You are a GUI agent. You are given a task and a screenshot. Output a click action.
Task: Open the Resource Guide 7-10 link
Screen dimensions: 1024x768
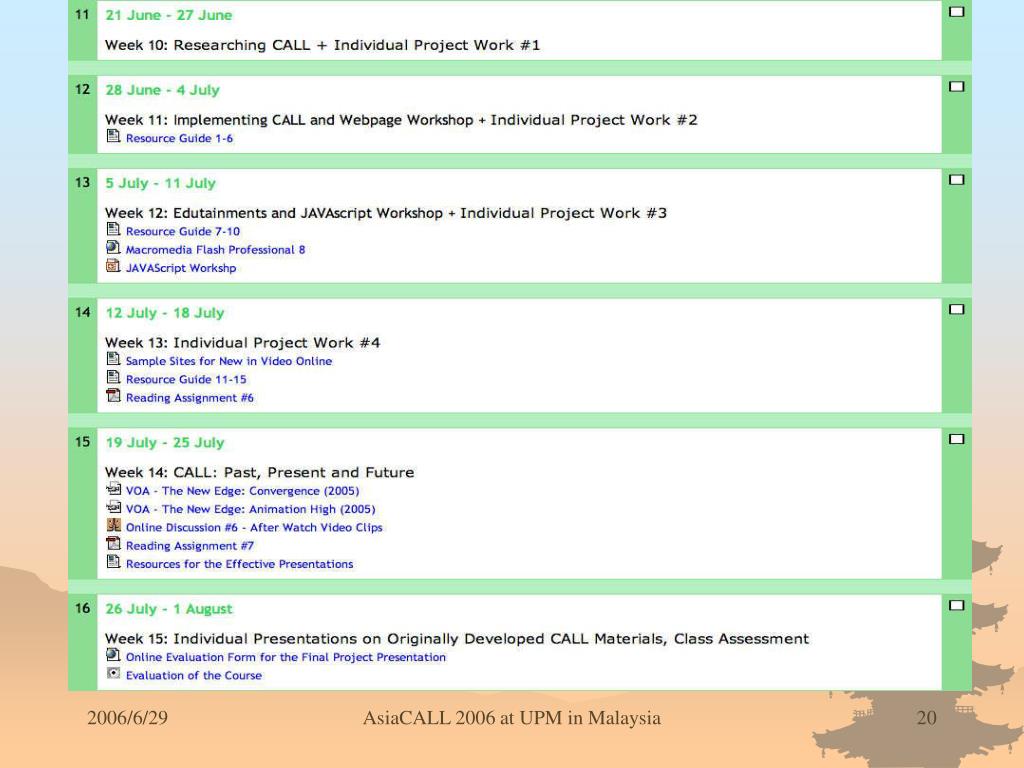click(x=183, y=232)
